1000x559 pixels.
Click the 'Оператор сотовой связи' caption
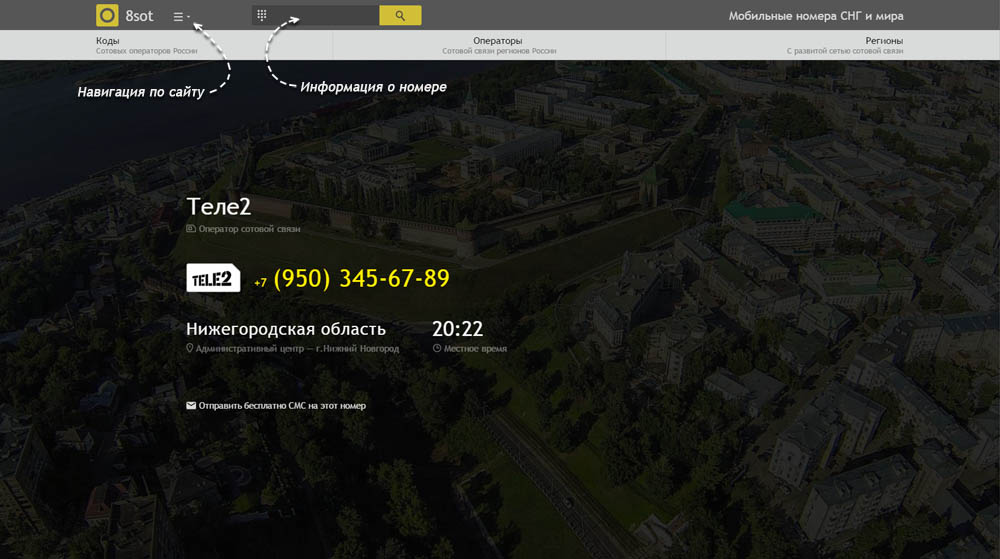[x=249, y=229]
